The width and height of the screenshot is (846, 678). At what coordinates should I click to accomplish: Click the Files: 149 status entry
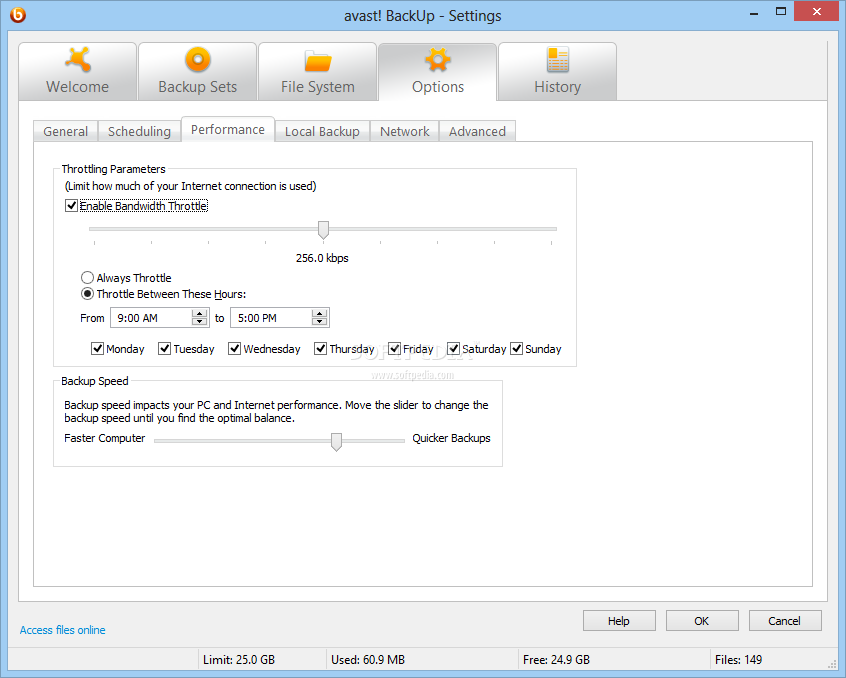point(739,660)
